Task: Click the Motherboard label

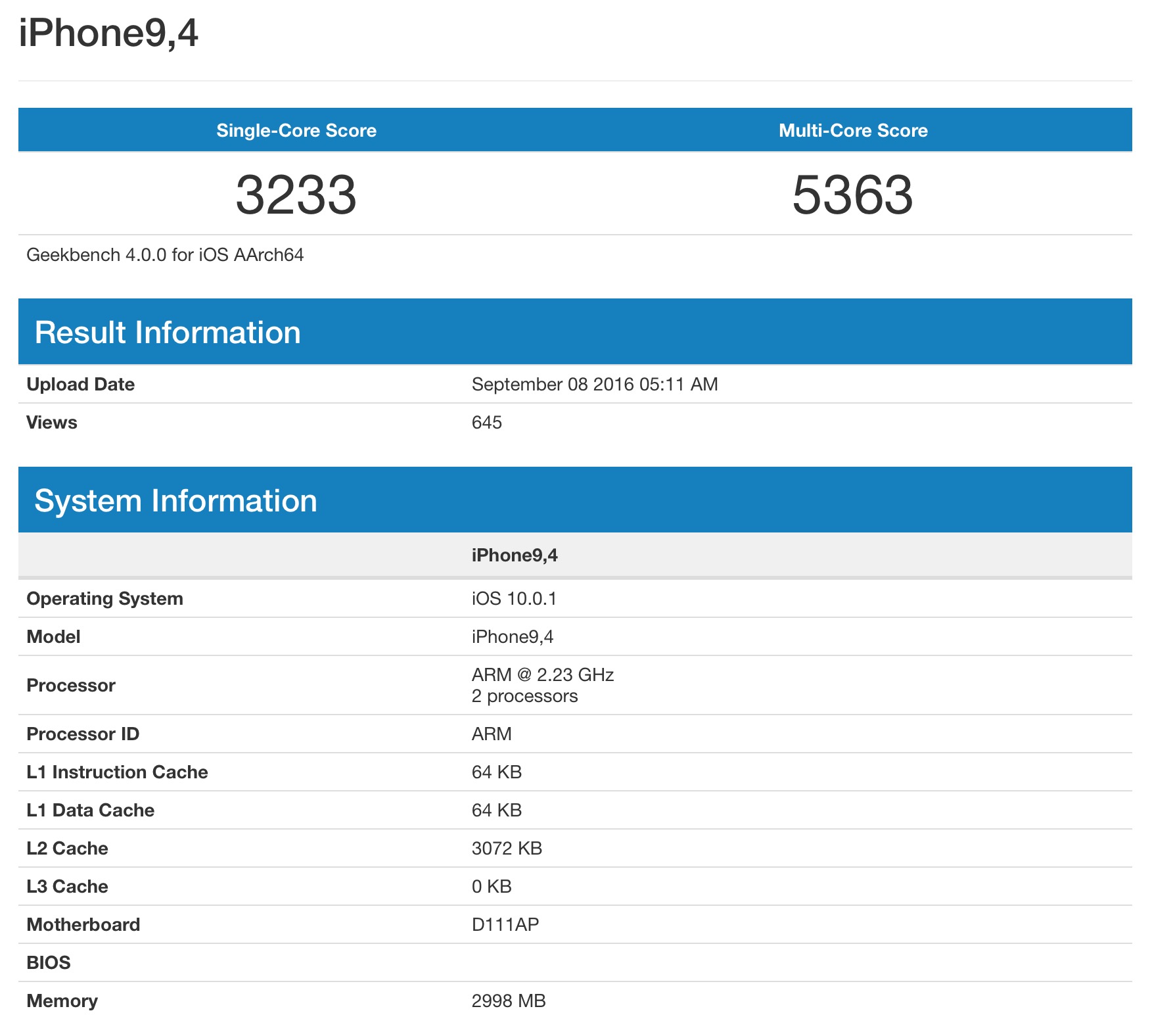Action: (83, 925)
